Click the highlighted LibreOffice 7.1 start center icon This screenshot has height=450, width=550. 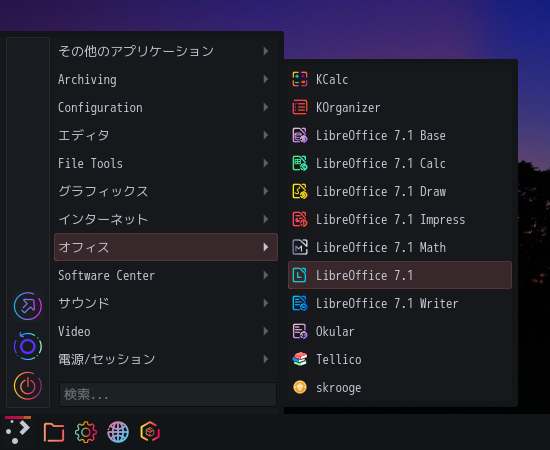pyautogui.click(x=300, y=275)
